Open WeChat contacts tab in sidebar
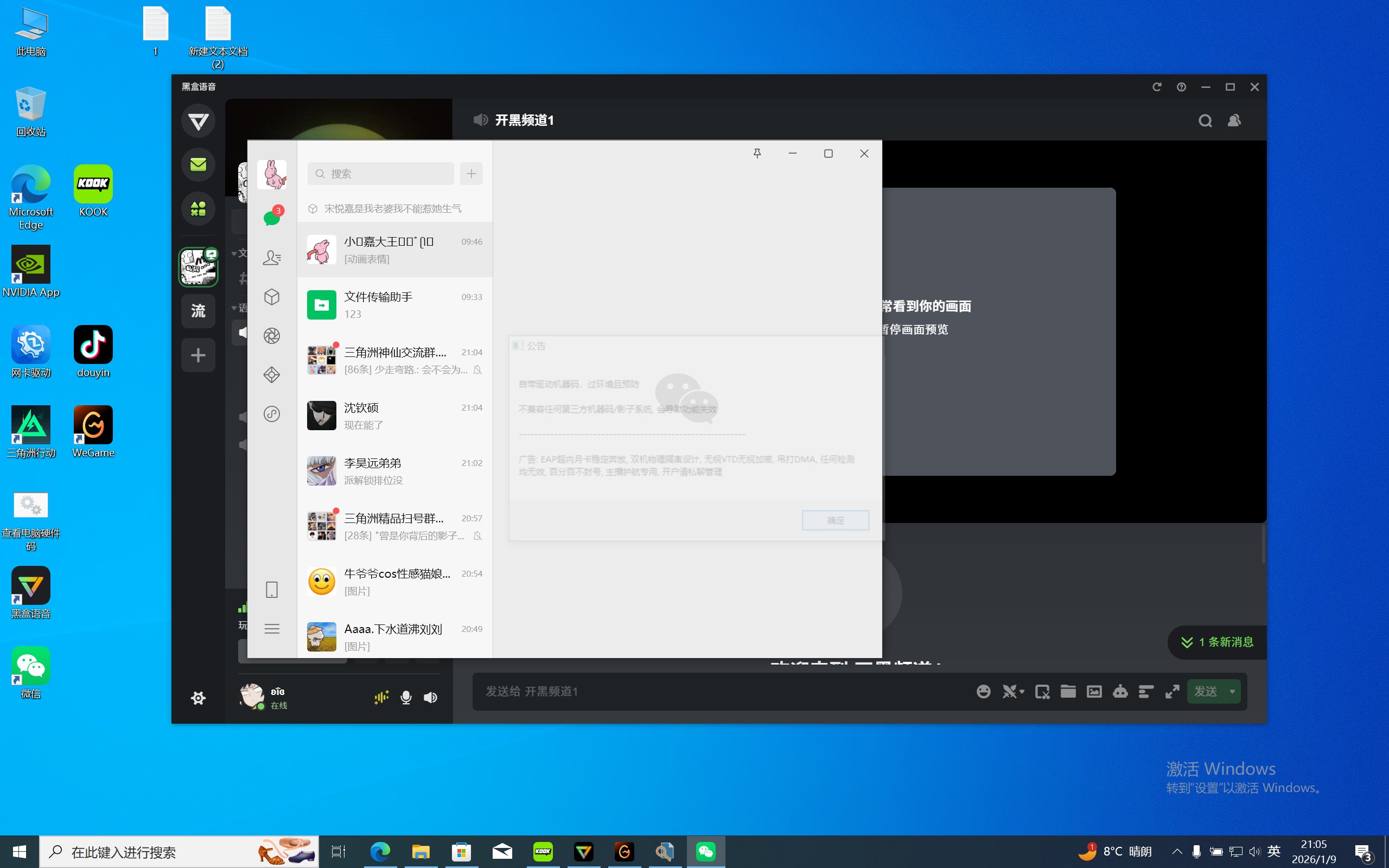 (271, 258)
